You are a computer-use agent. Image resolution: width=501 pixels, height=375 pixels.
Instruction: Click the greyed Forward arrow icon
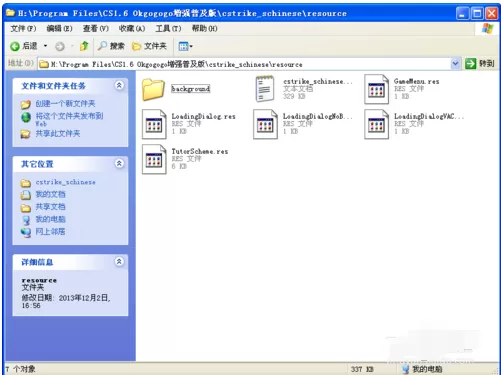[60, 47]
